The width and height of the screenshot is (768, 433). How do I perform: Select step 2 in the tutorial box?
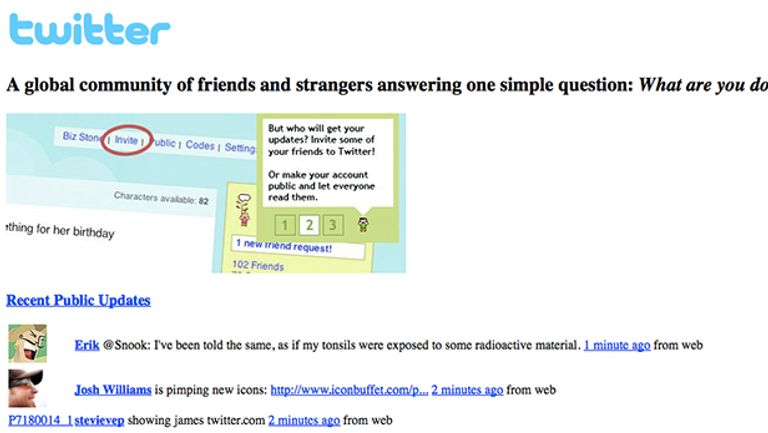310,225
